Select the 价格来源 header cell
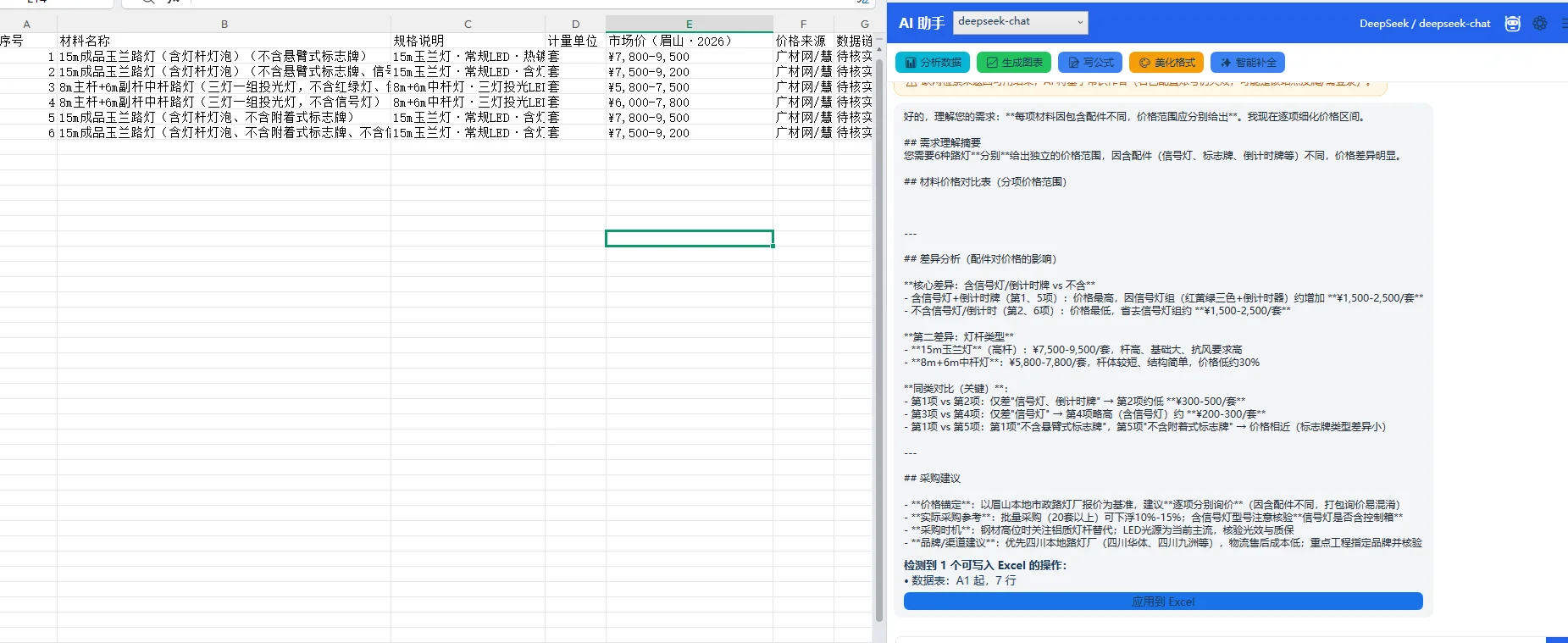Screen dimensions: 1568x643 pyautogui.click(x=803, y=41)
